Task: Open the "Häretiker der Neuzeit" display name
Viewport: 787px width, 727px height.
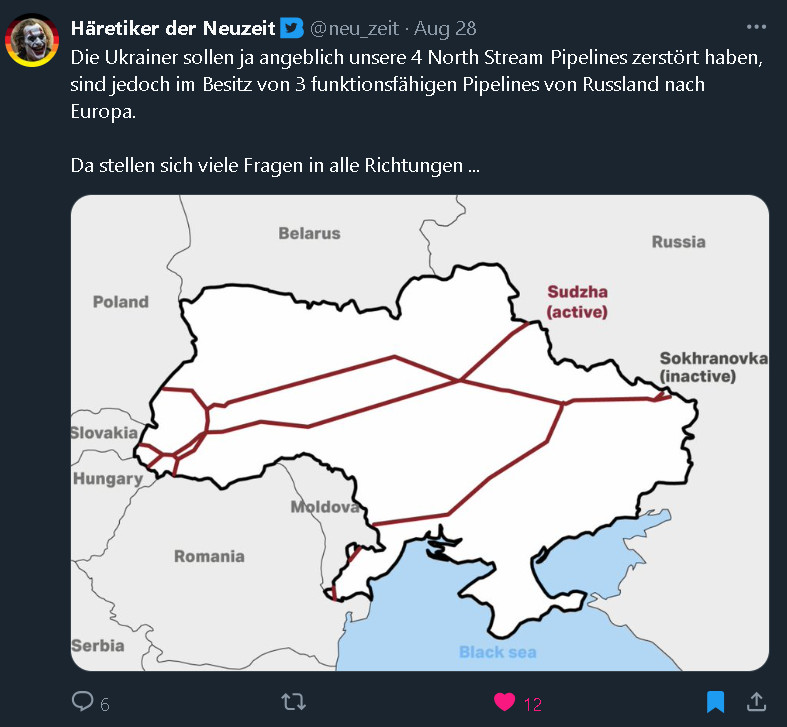Action: (x=173, y=28)
